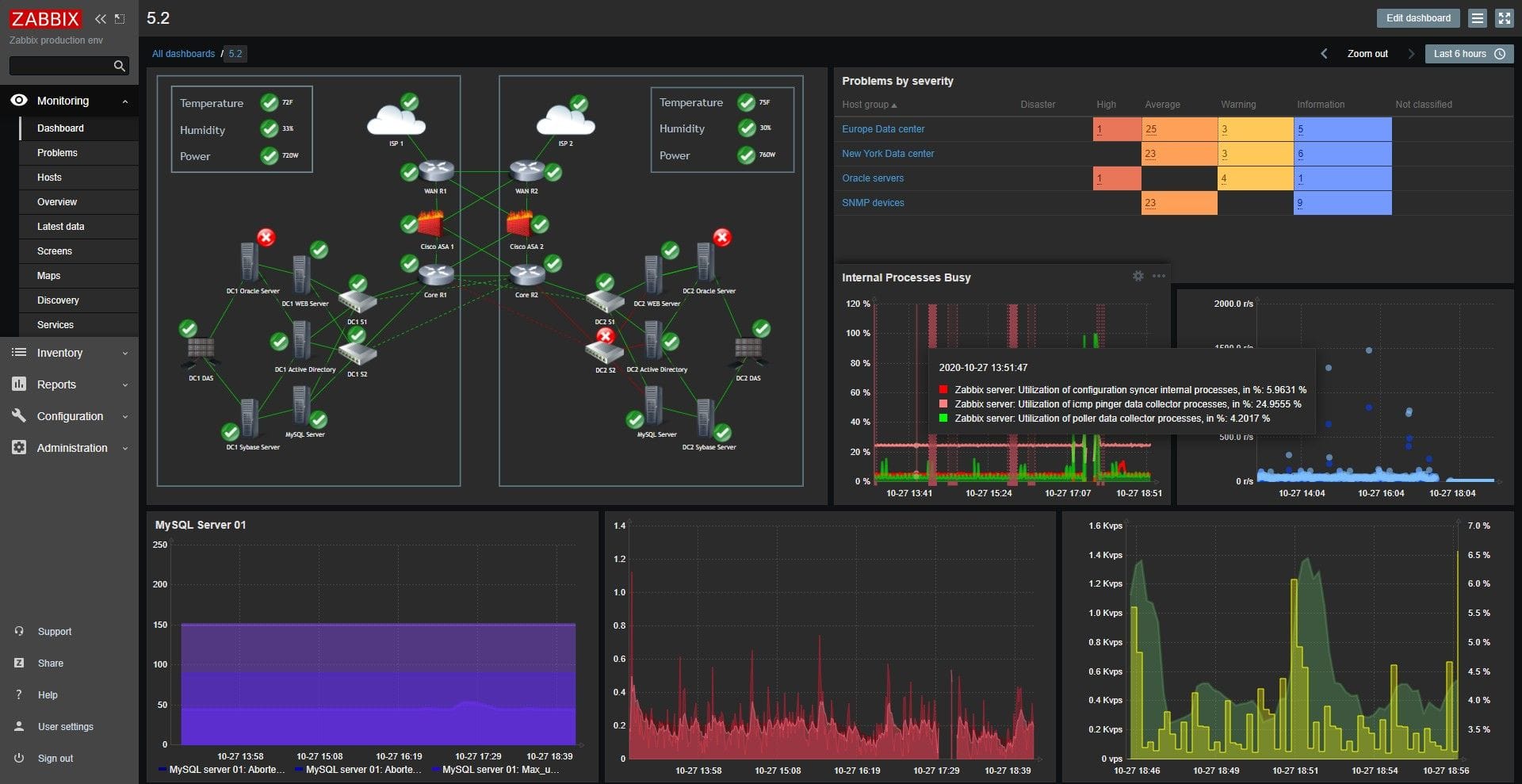The height and width of the screenshot is (784, 1522).
Task: Click the fullscreen icon in top-right corner
Action: point(1504,17)
